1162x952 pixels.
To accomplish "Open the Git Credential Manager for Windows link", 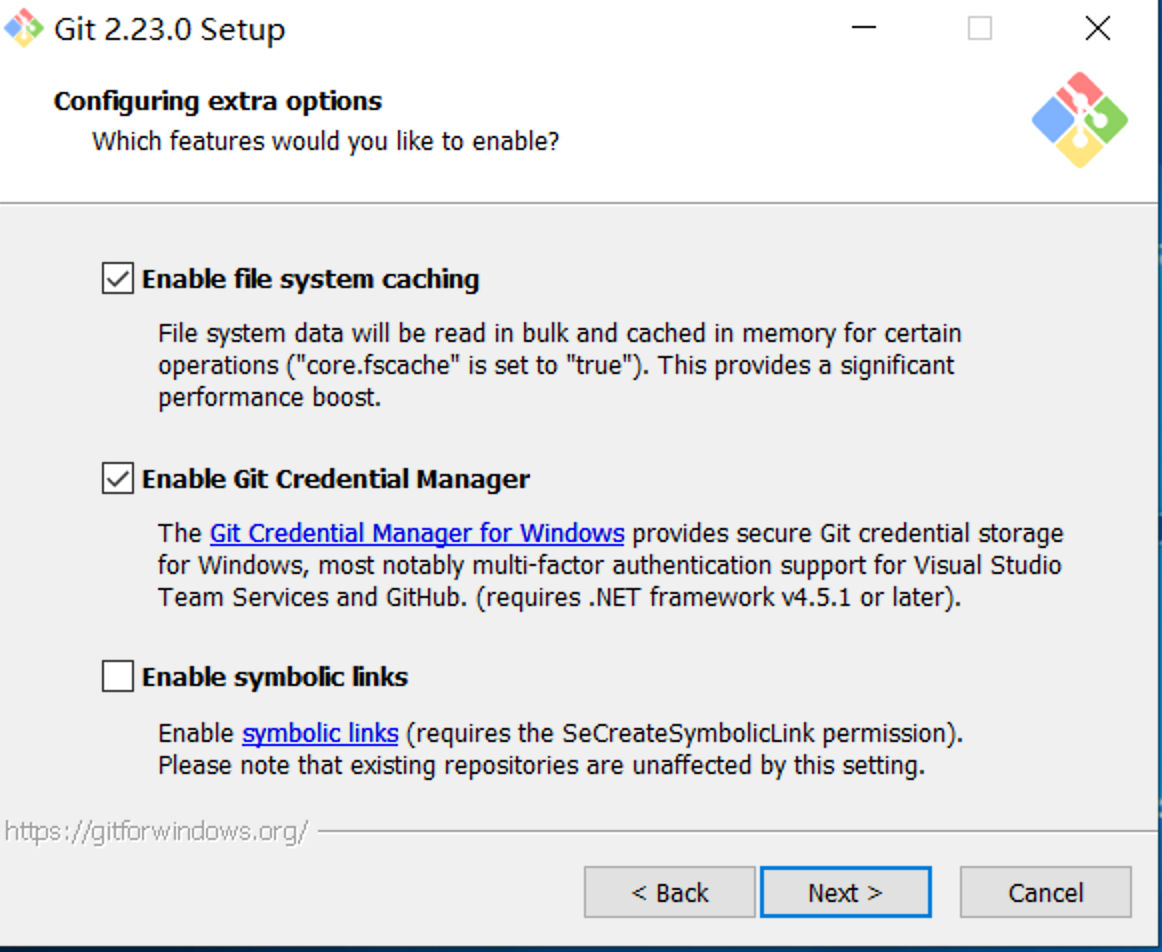I will coord(417,533).
